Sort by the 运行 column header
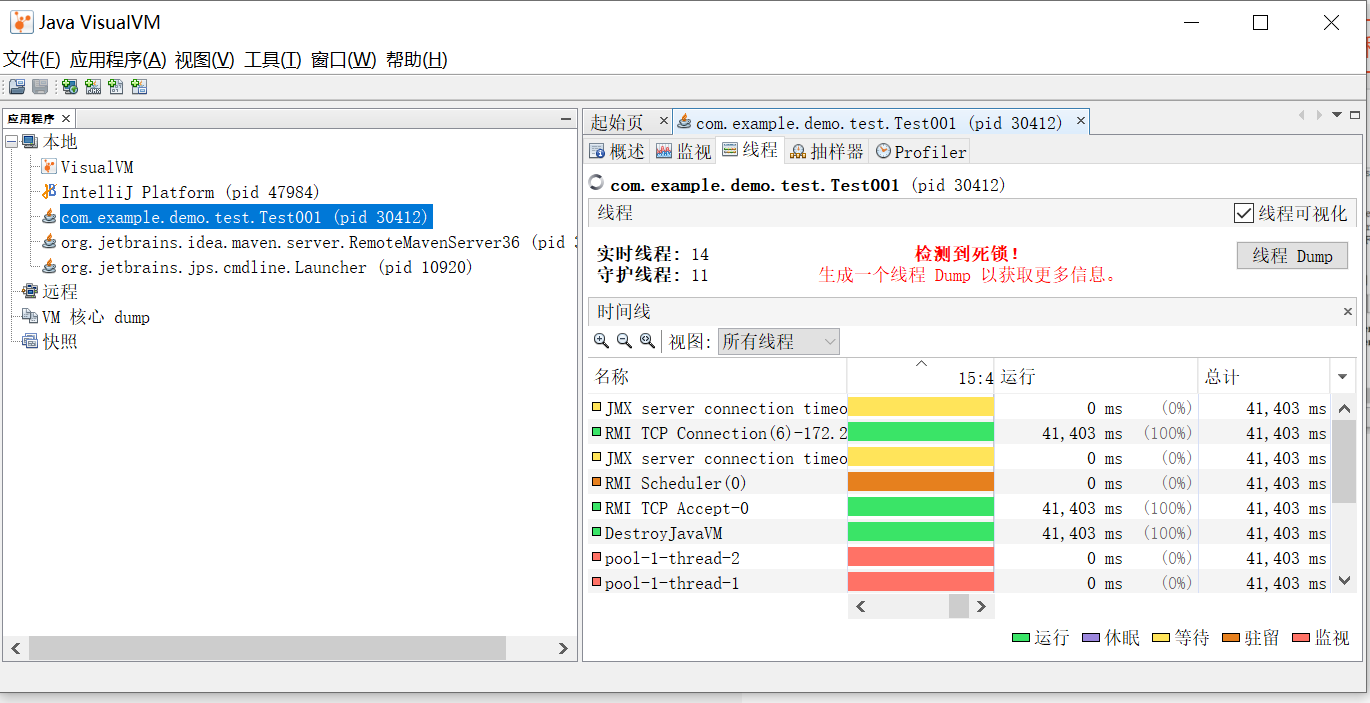The width and height of the screenshot is (1370, 703). [x=1096, y=377]
